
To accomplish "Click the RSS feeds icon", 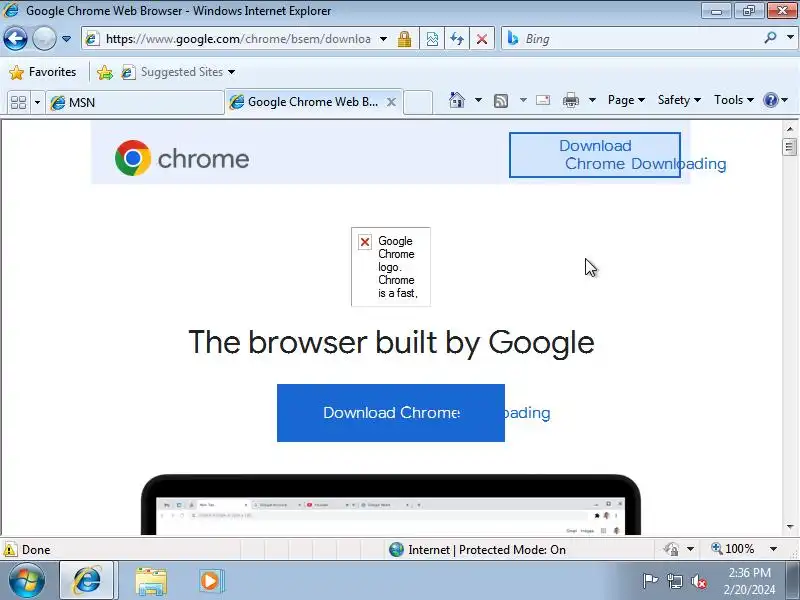I will [501, 101].
